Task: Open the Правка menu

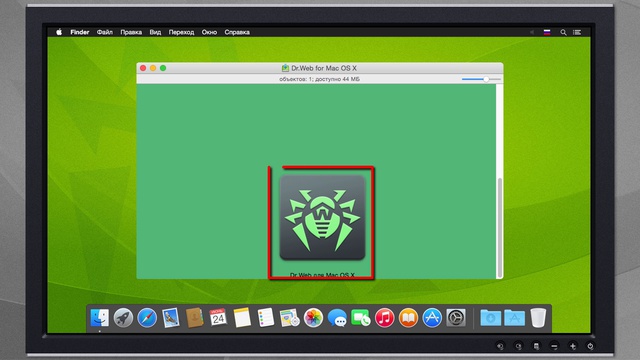Action: point(131,32)
